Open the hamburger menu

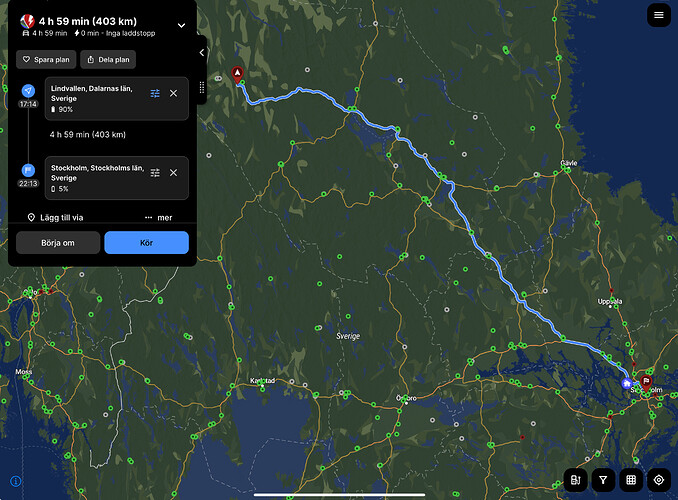(x=659, y=15)
